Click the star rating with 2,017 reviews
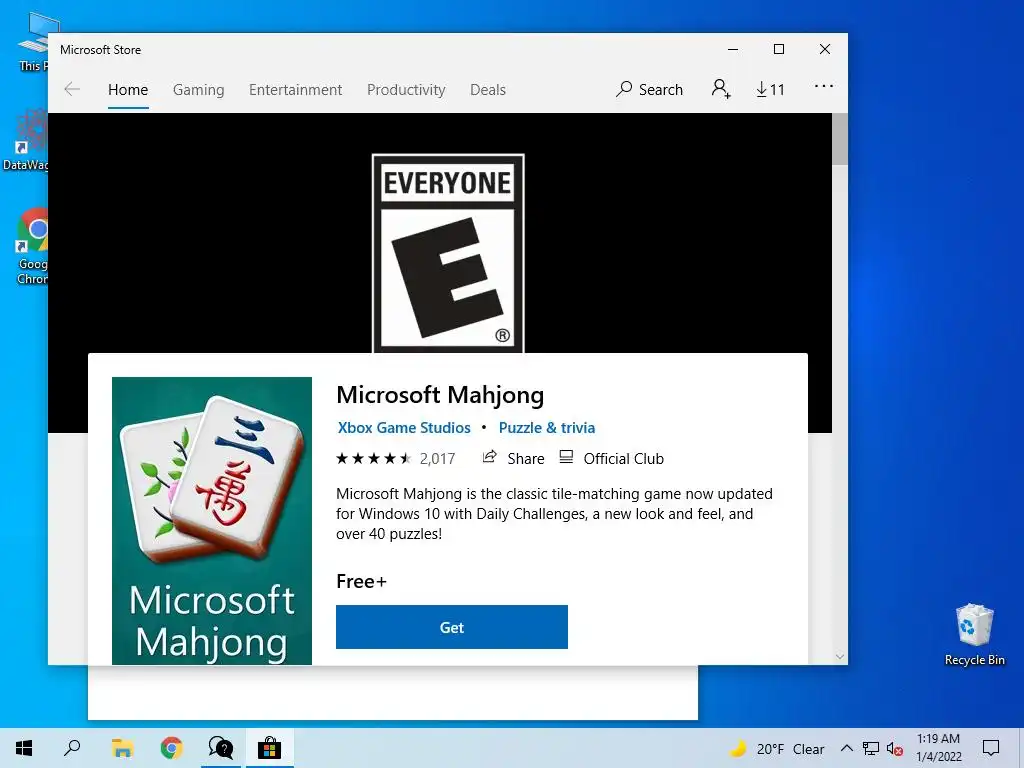 click(x=395, y=458)
